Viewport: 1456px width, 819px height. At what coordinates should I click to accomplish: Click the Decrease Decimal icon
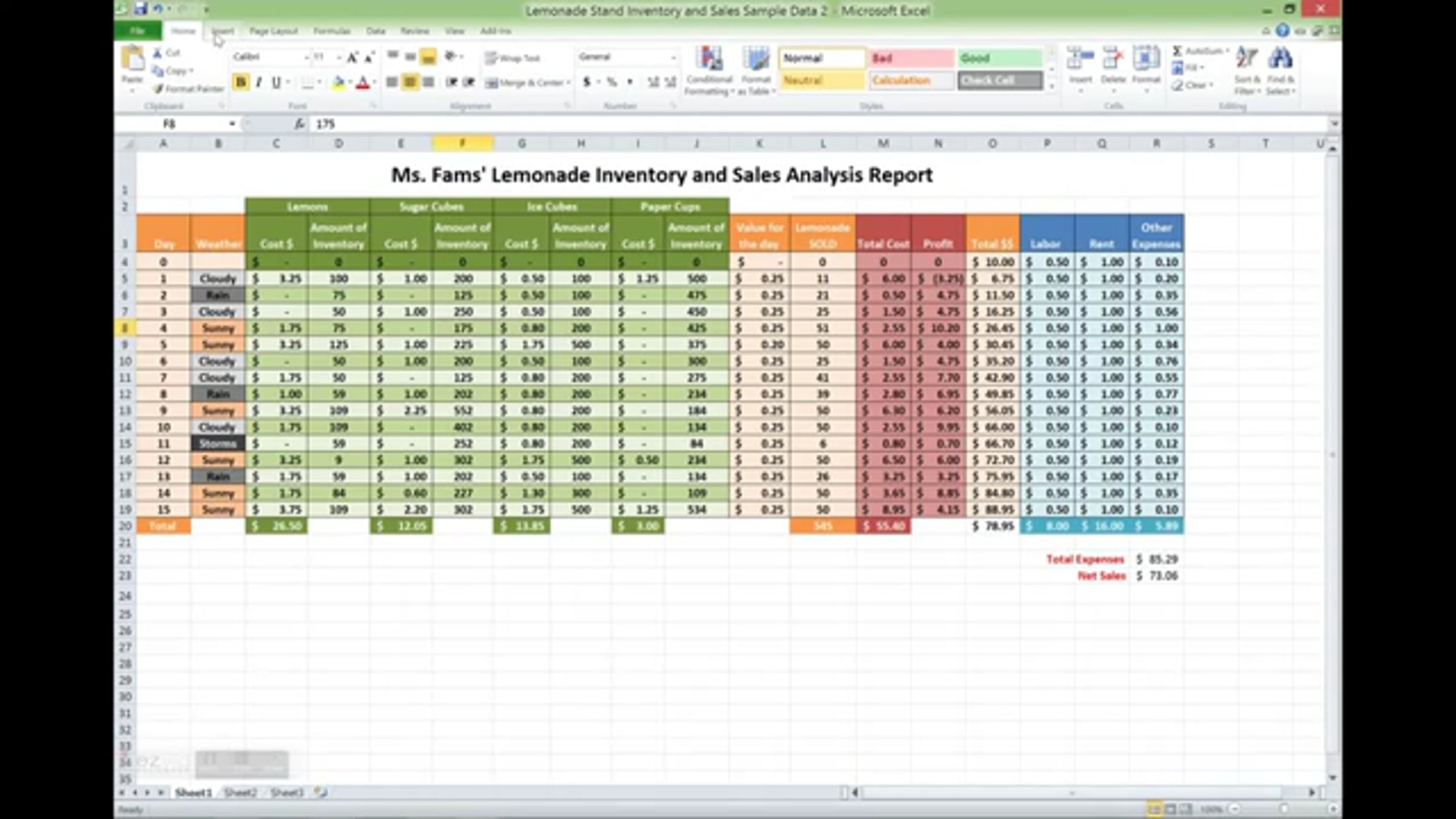[670, 82]
